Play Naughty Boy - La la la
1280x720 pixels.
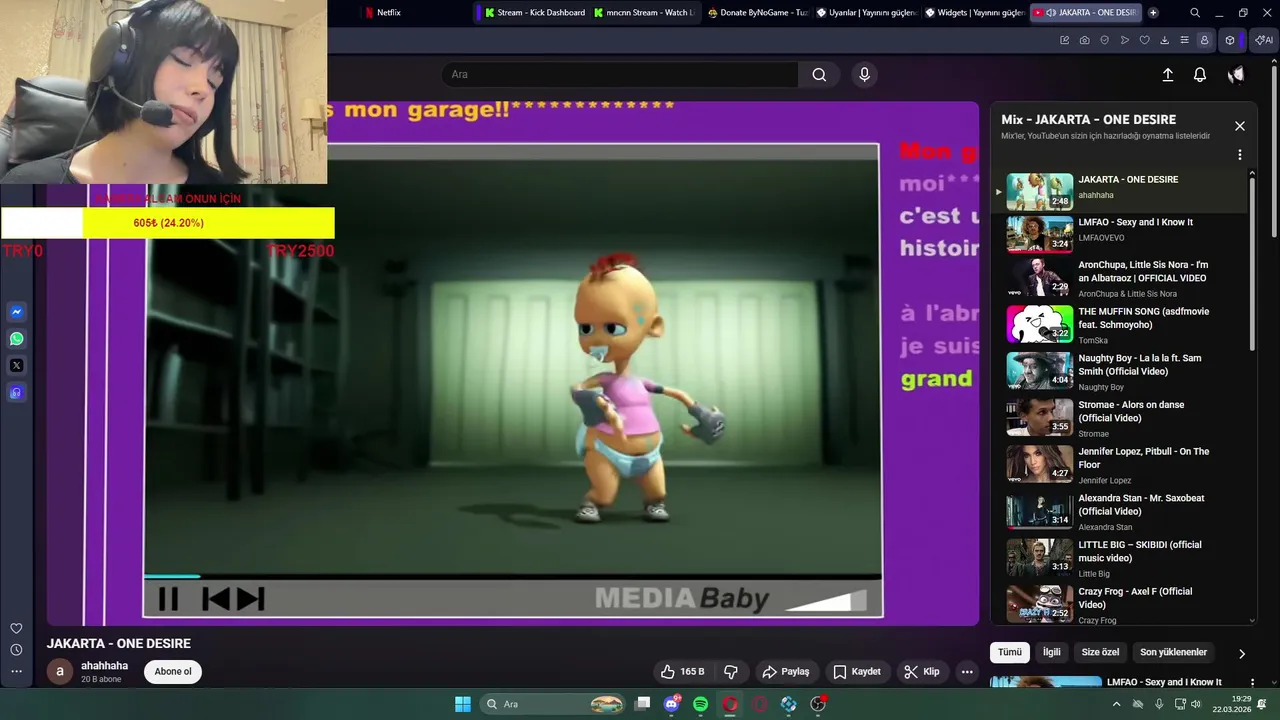[1120, 371]
